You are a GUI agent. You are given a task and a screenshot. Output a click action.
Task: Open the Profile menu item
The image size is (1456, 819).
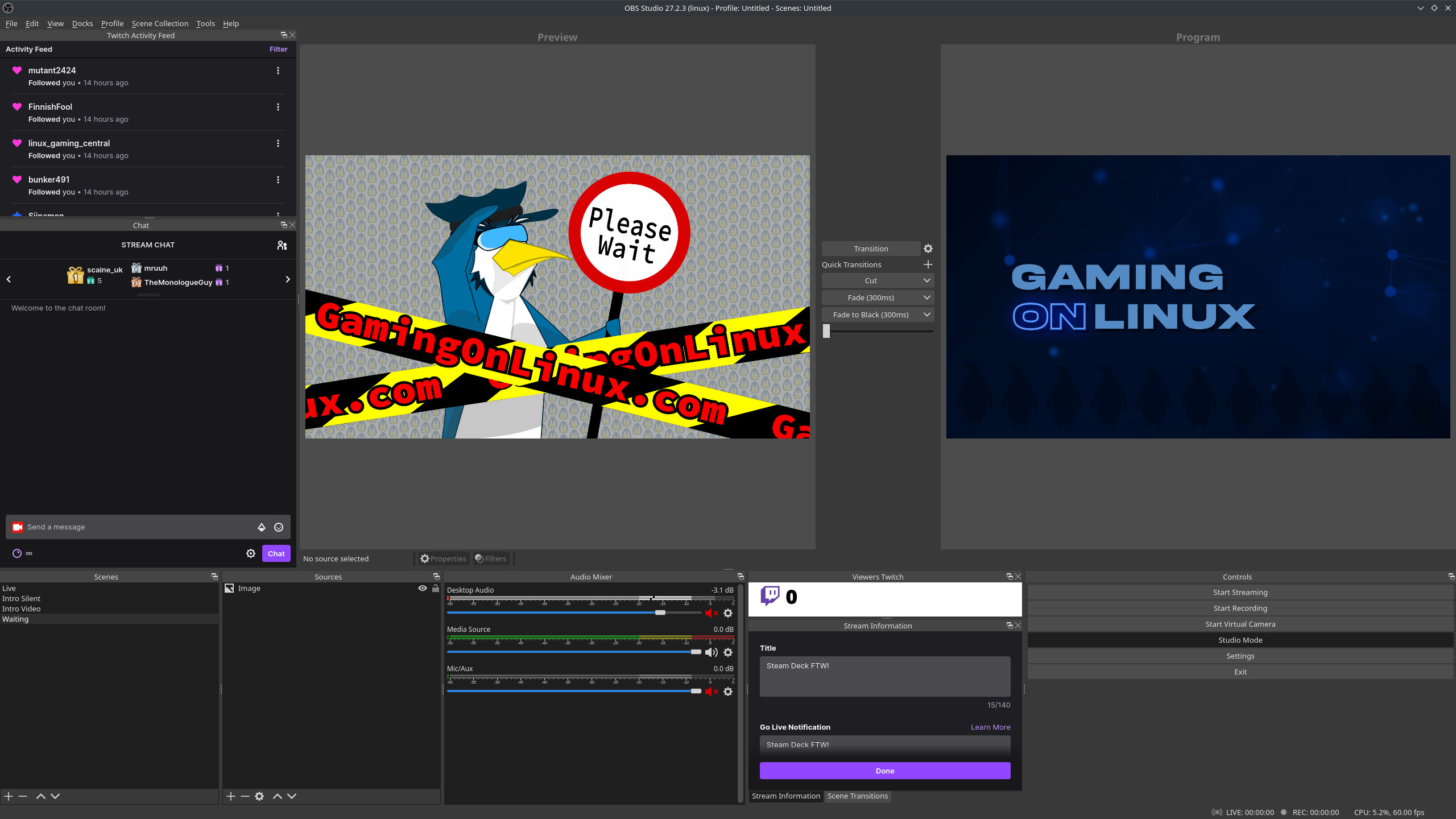(x=112, y=23)
